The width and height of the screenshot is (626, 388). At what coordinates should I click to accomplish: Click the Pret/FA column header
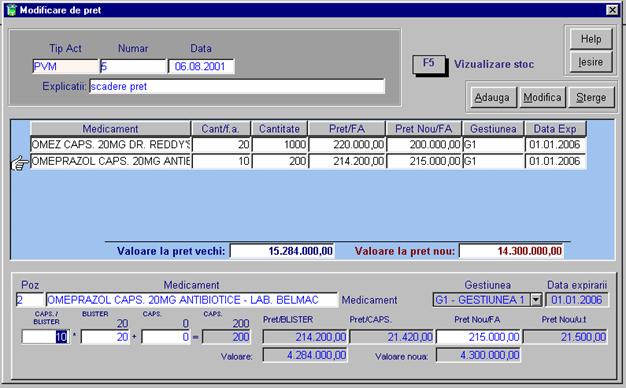[347, 129]
